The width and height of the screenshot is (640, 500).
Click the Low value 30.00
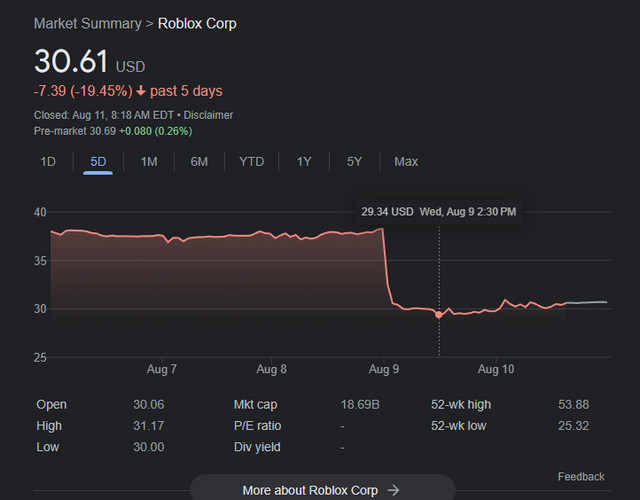149,447
